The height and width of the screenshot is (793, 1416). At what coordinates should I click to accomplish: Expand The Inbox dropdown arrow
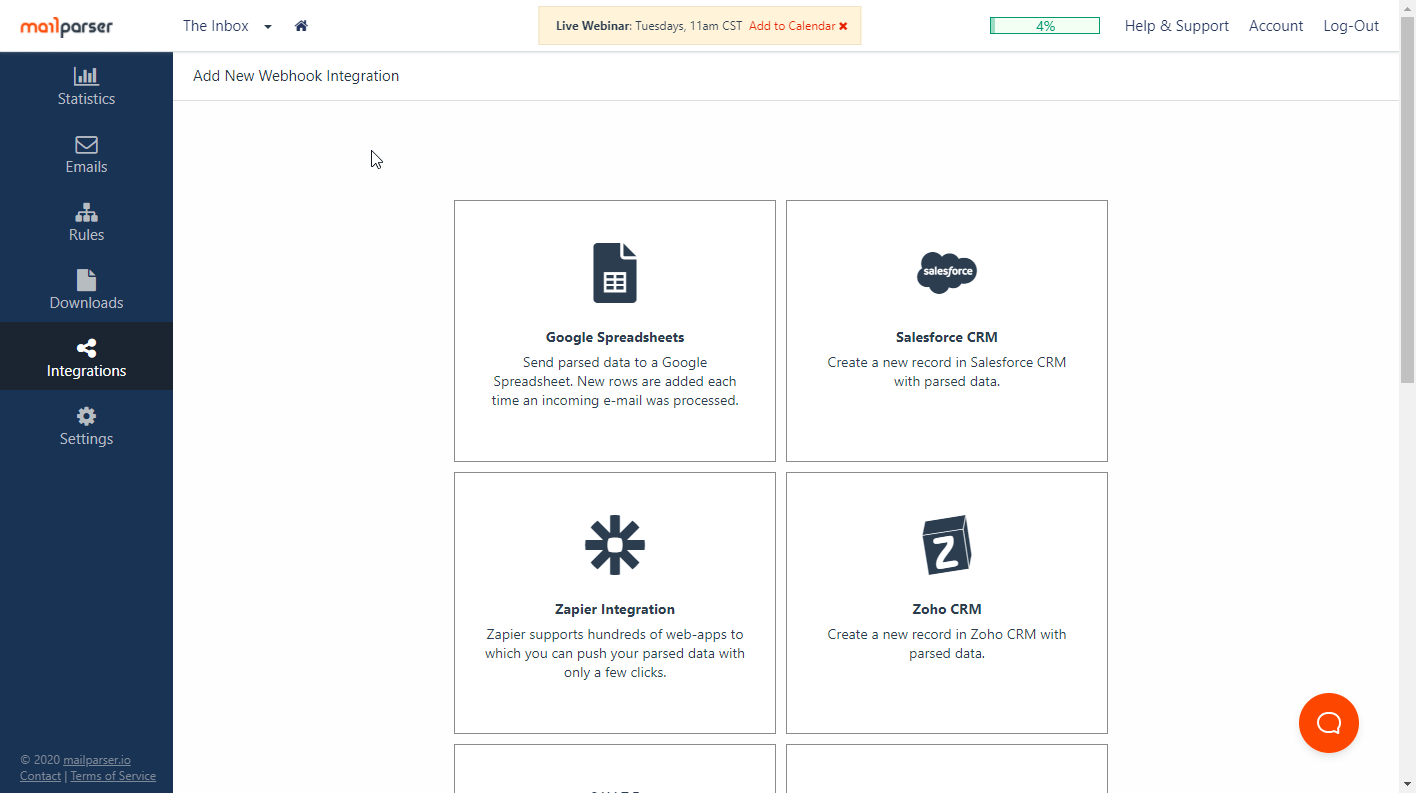tap(268, 27)
